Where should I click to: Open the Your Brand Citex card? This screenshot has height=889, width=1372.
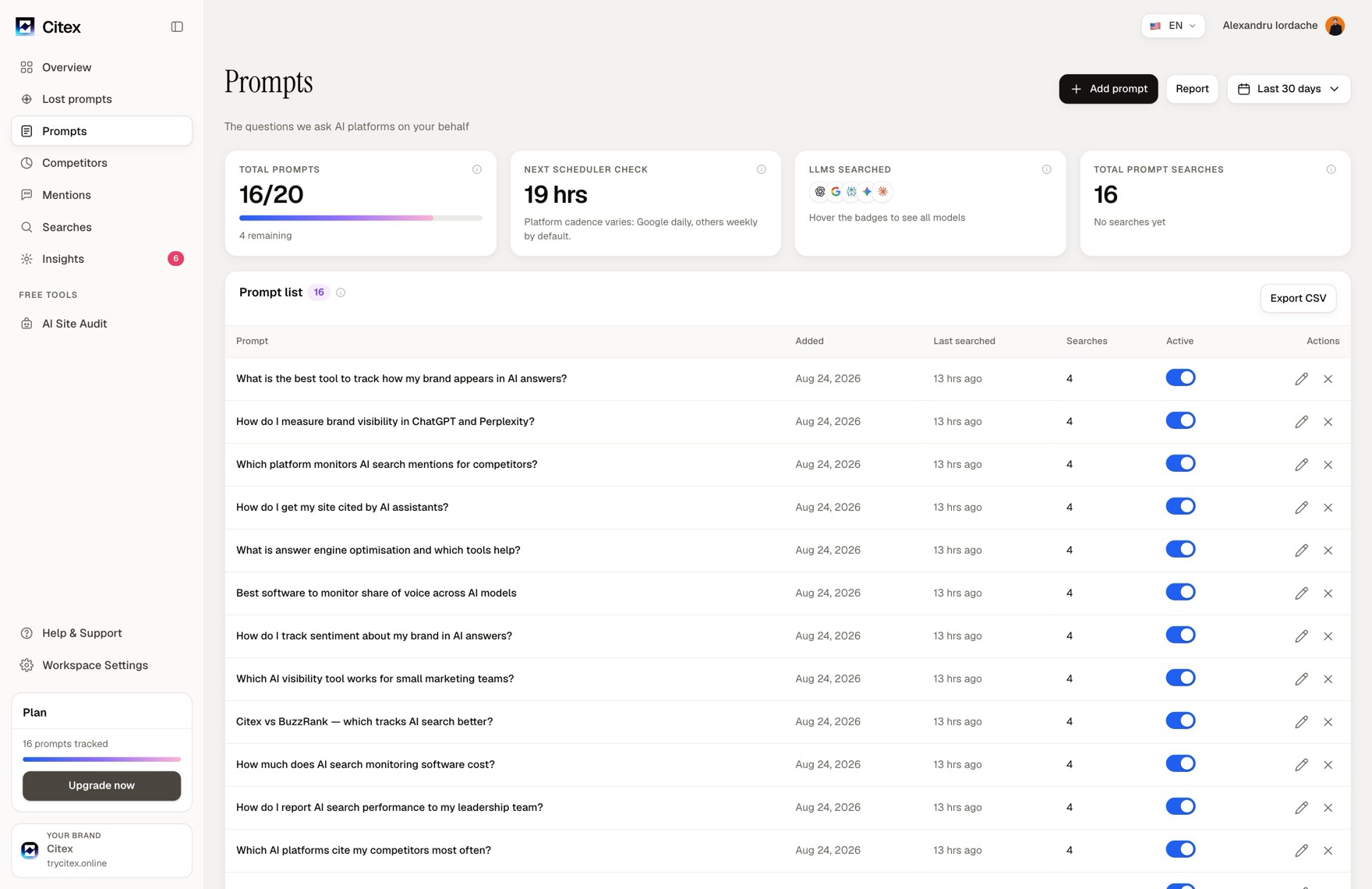tap(101, 850)
